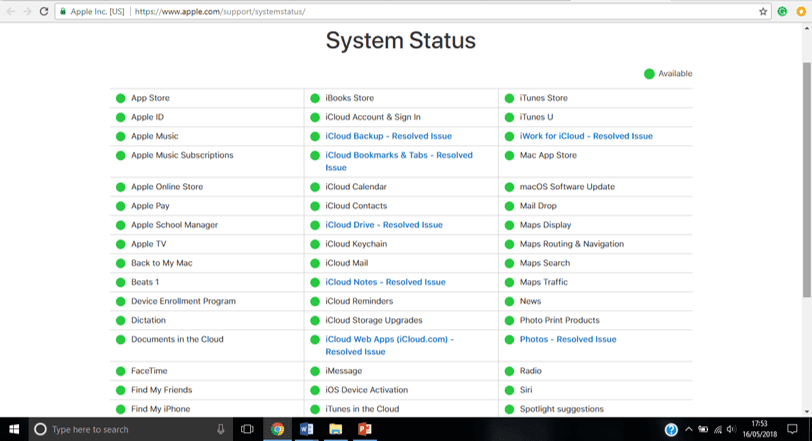Open the Windows Start menu

pyautogui.click(x=14, y=429)
